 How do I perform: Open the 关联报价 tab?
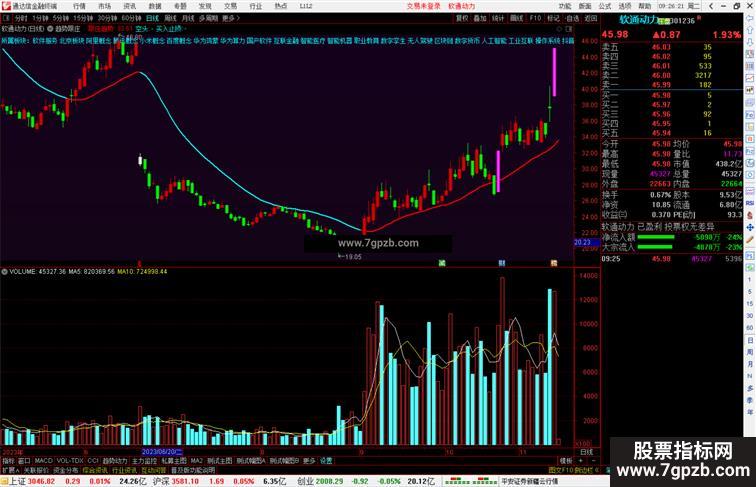pos(36,470)
